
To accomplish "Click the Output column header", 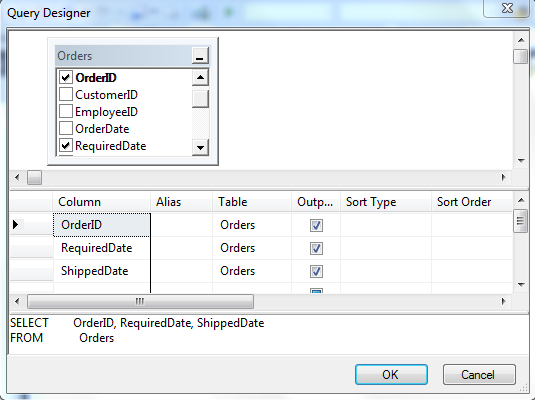I will click(x=316, y=202).
